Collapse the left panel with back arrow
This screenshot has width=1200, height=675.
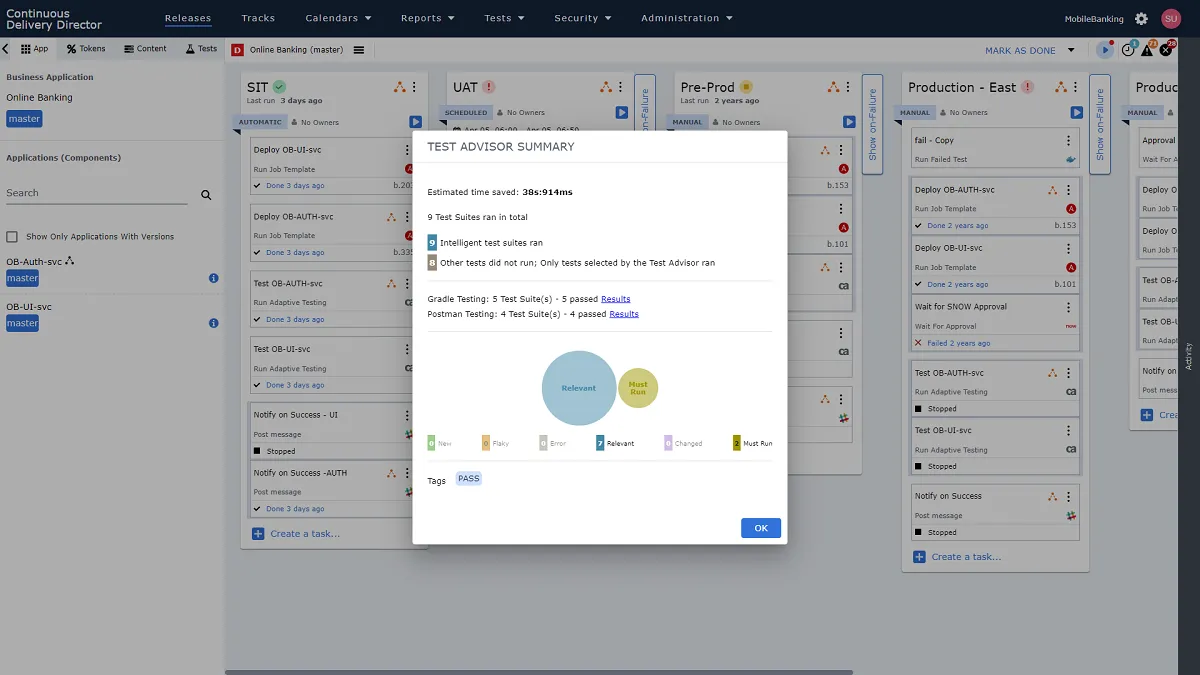[6, 48]
